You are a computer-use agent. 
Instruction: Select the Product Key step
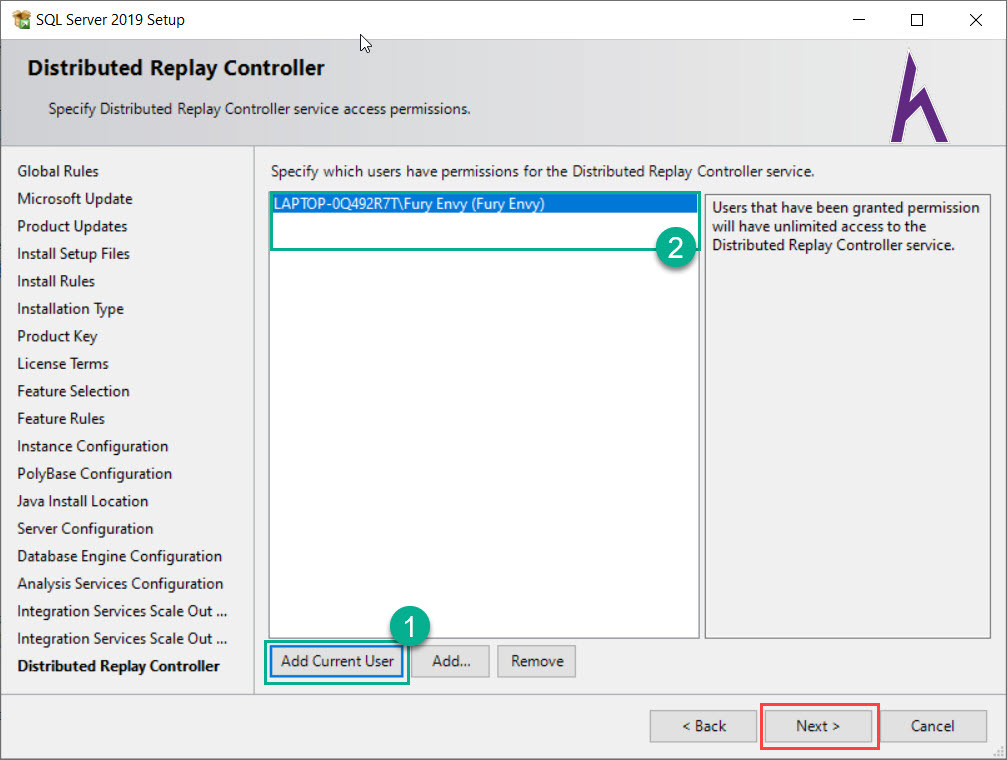pos(57,337)
